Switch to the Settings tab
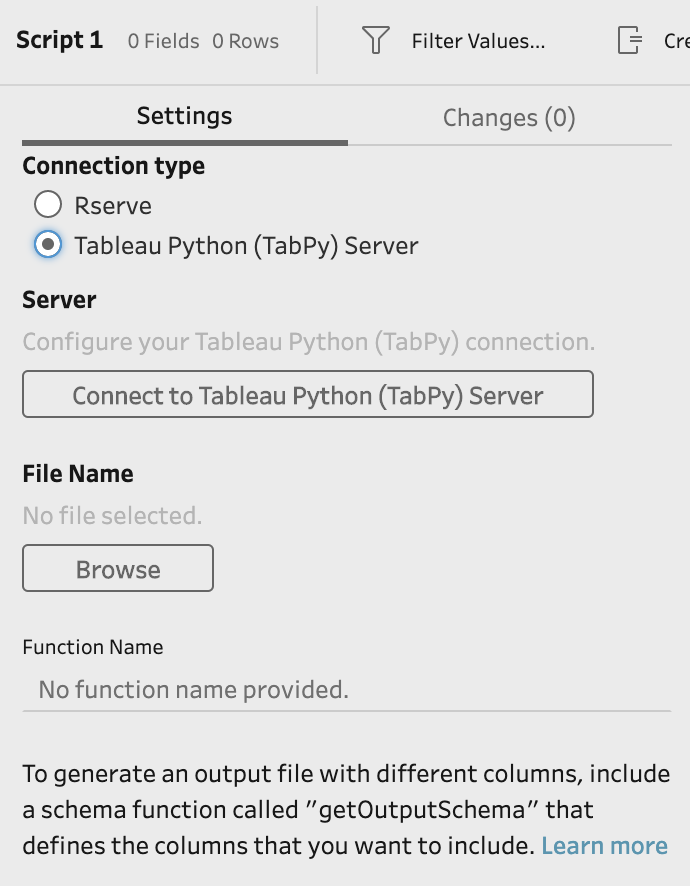This screenshot has height=886, width=690. click(183, 117)
